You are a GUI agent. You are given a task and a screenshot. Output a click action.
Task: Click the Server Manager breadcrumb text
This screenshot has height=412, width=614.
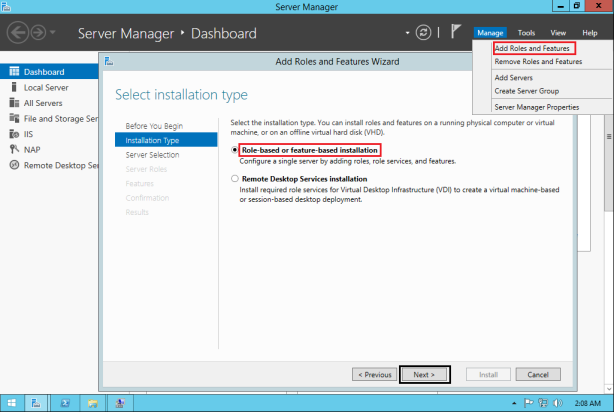pos(126,33)
